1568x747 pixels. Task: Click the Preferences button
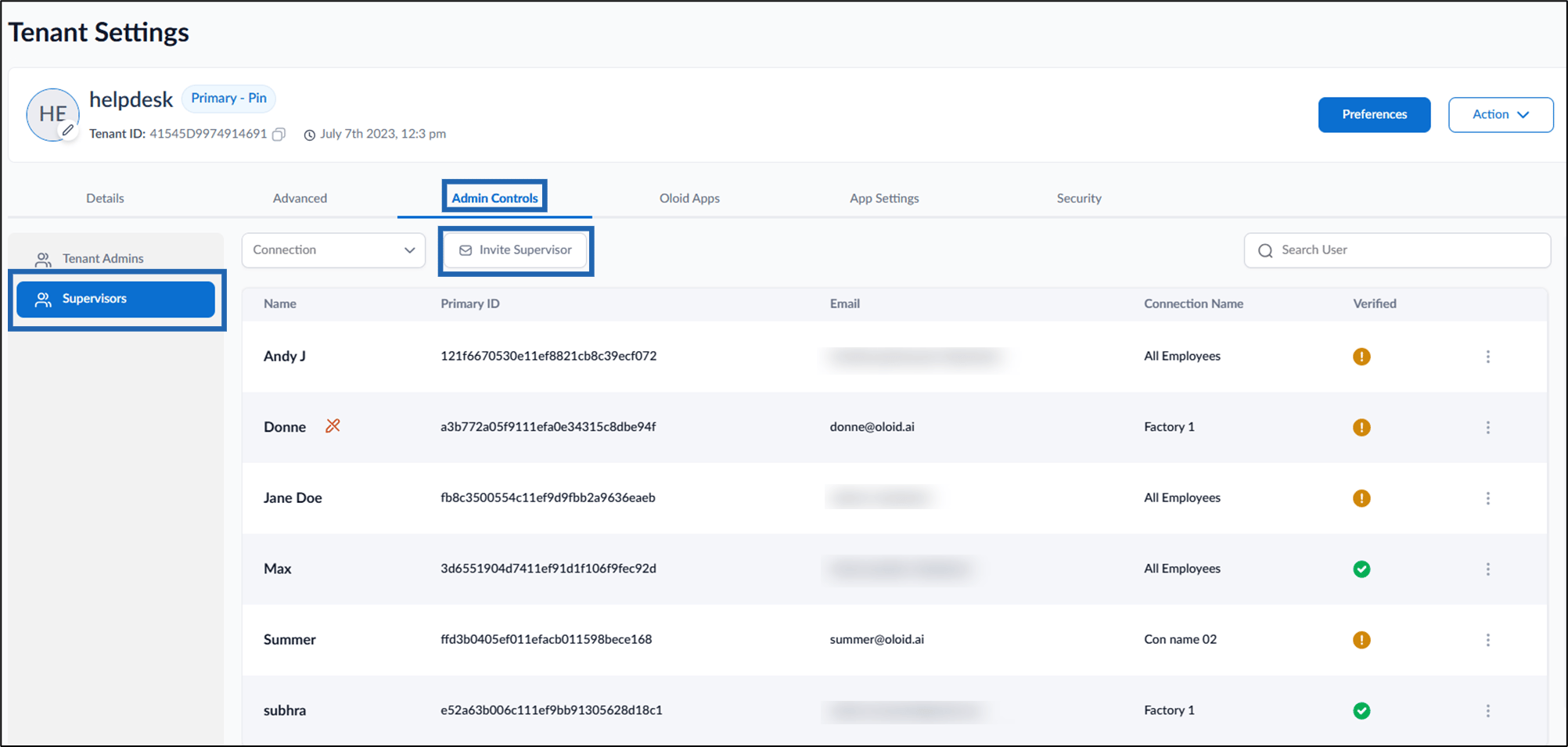tap(1374, 114)
